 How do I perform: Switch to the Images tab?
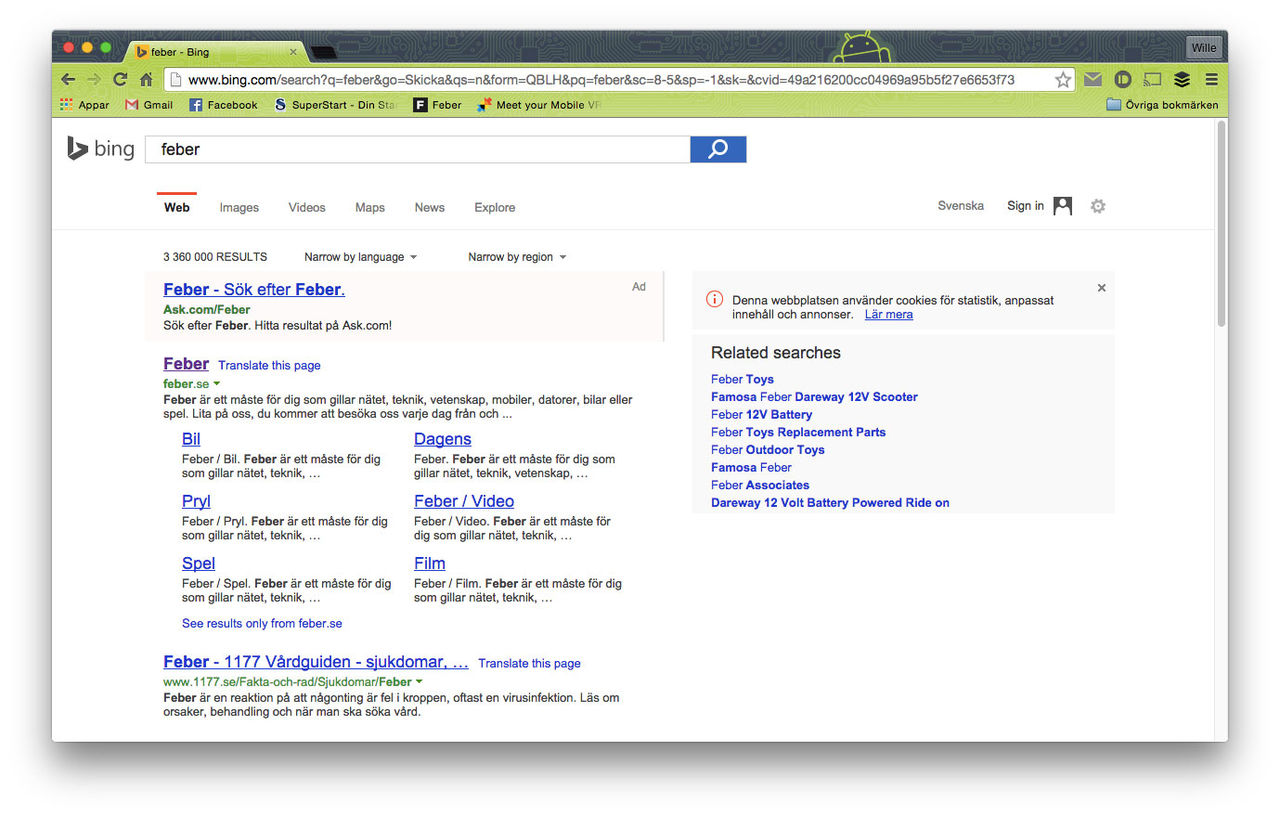pyautogui.click(x=238, y=207)
